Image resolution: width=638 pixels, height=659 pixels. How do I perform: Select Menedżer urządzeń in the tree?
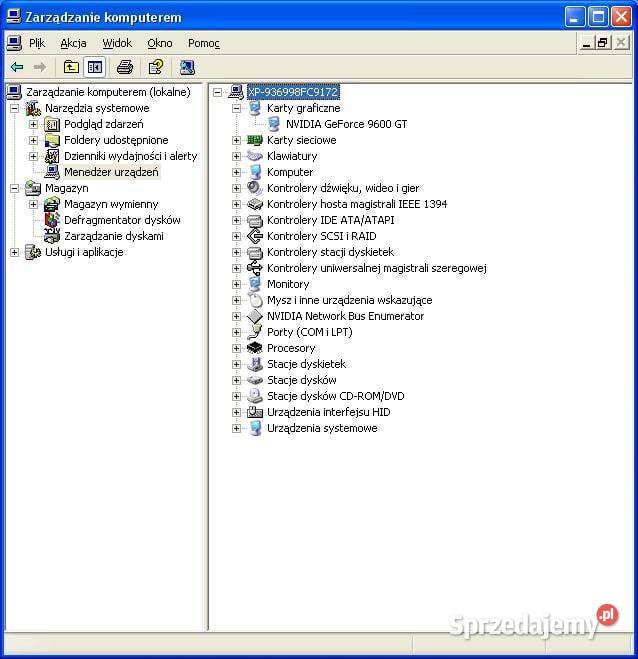pyautogui.click(x=111, y=172)
